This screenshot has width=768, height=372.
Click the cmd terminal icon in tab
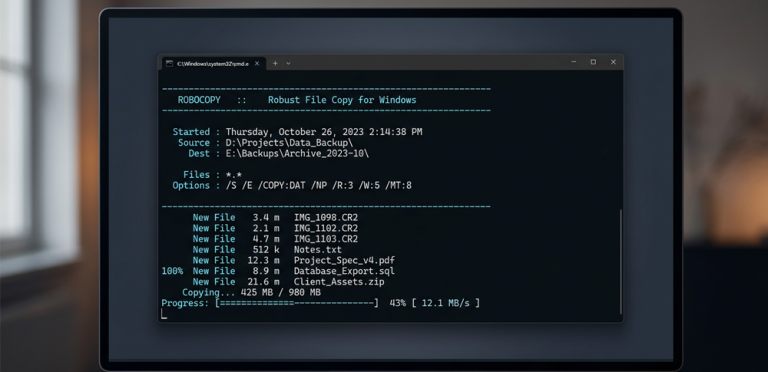coord(169,63)
